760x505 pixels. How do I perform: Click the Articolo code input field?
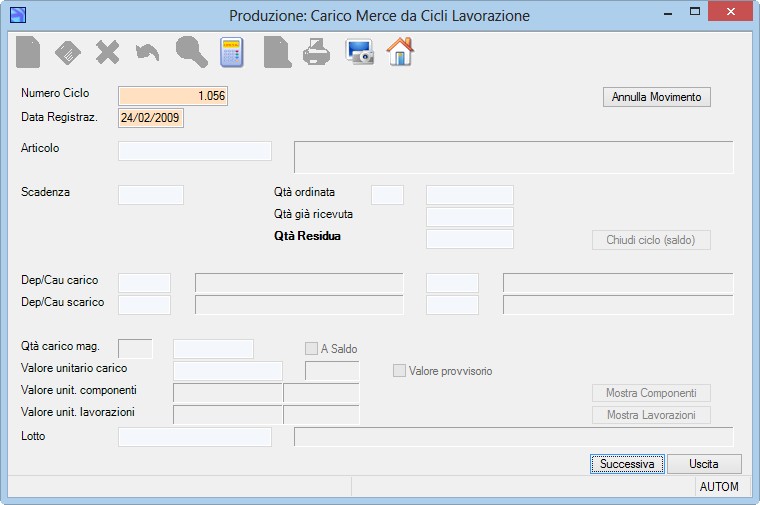click(x=195, y=151)
